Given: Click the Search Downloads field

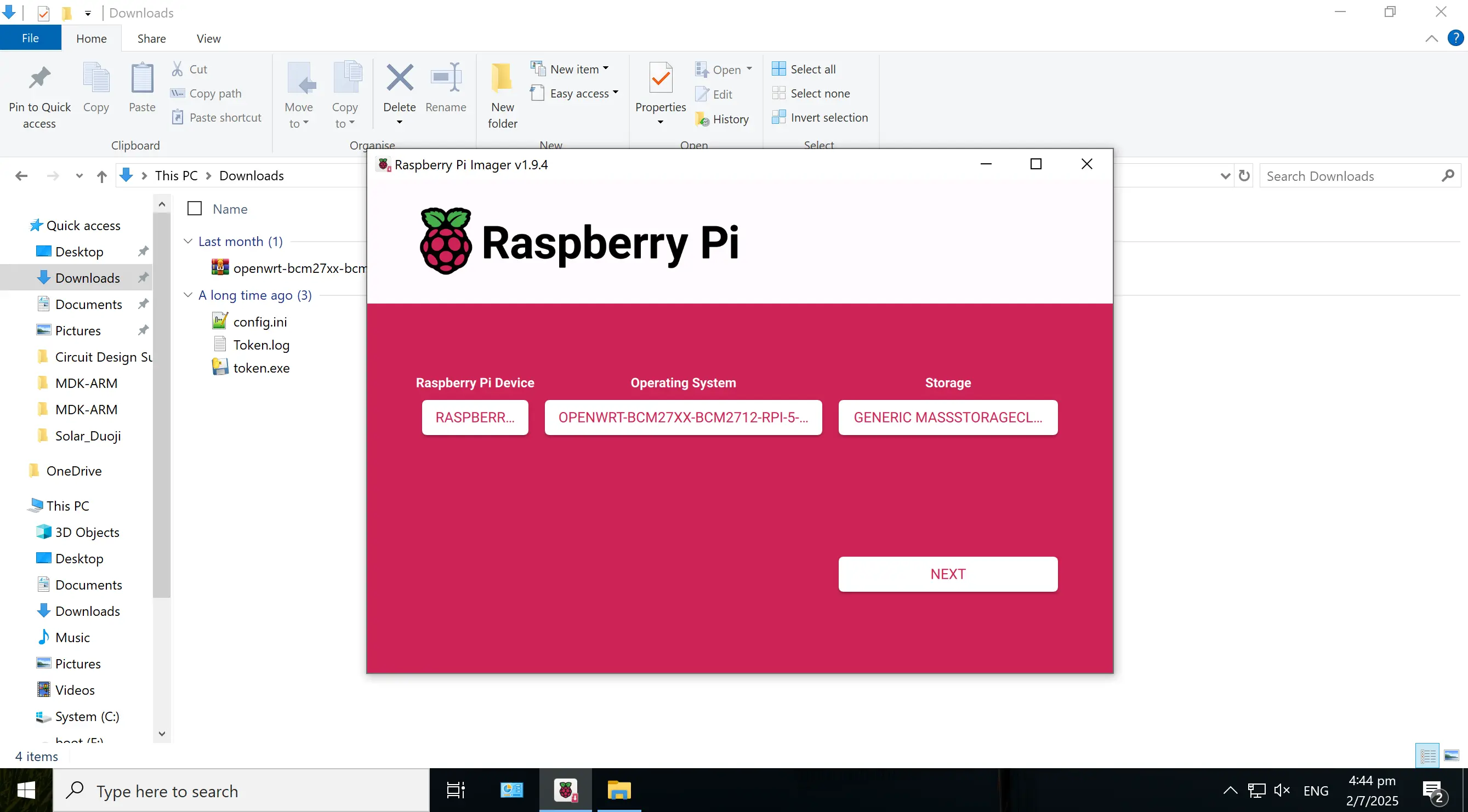Looking at the screenshot, I should pyautogui.click(x=1359, y=176).
